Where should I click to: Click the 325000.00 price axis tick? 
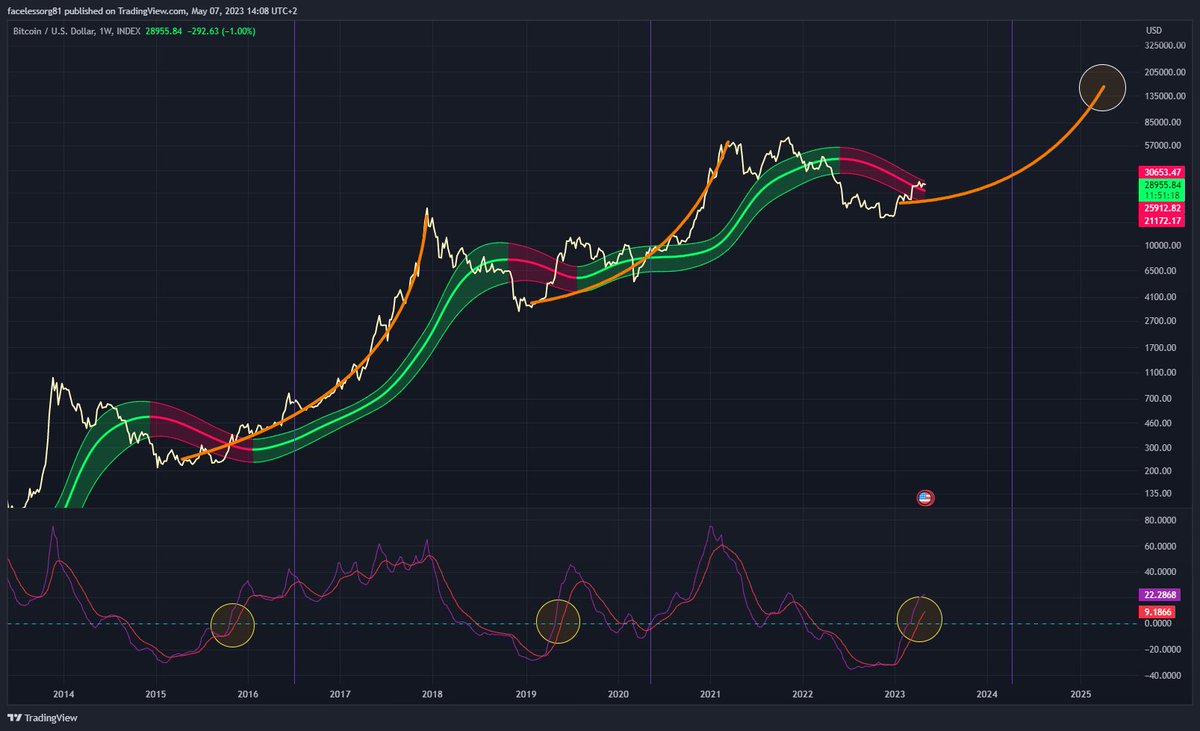1166,46
